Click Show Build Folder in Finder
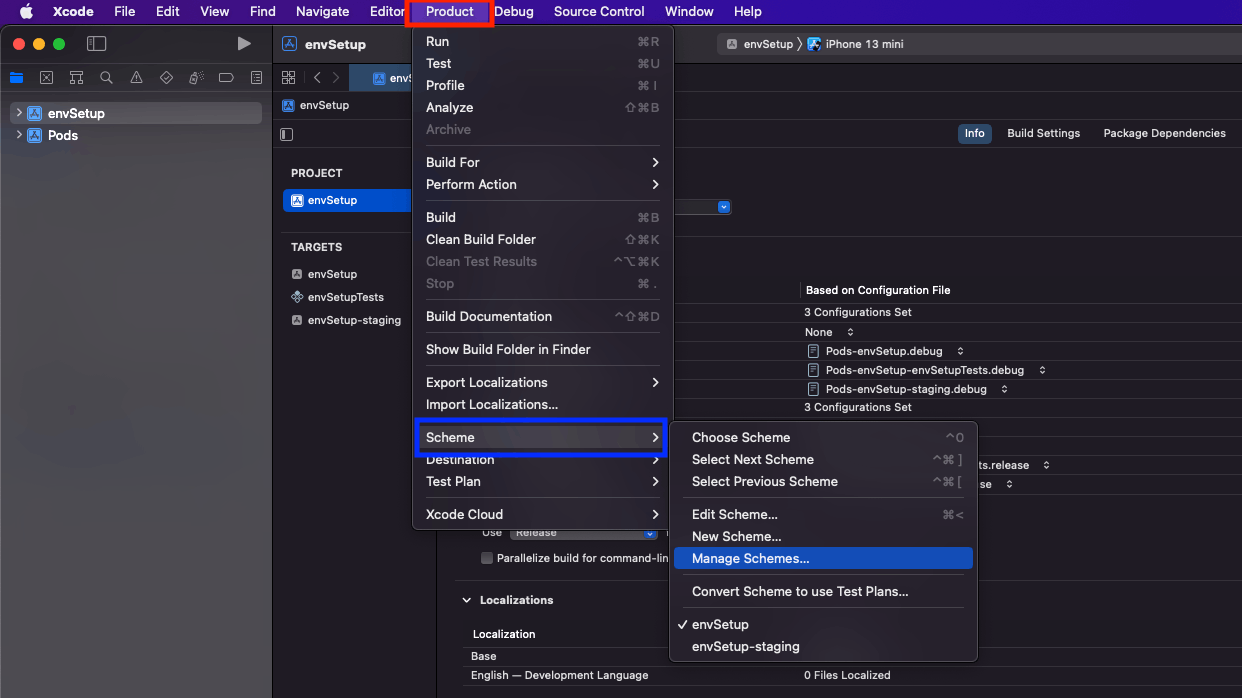Image resolution: width=1242 pixels, height=698 pixels. [543, 349]
